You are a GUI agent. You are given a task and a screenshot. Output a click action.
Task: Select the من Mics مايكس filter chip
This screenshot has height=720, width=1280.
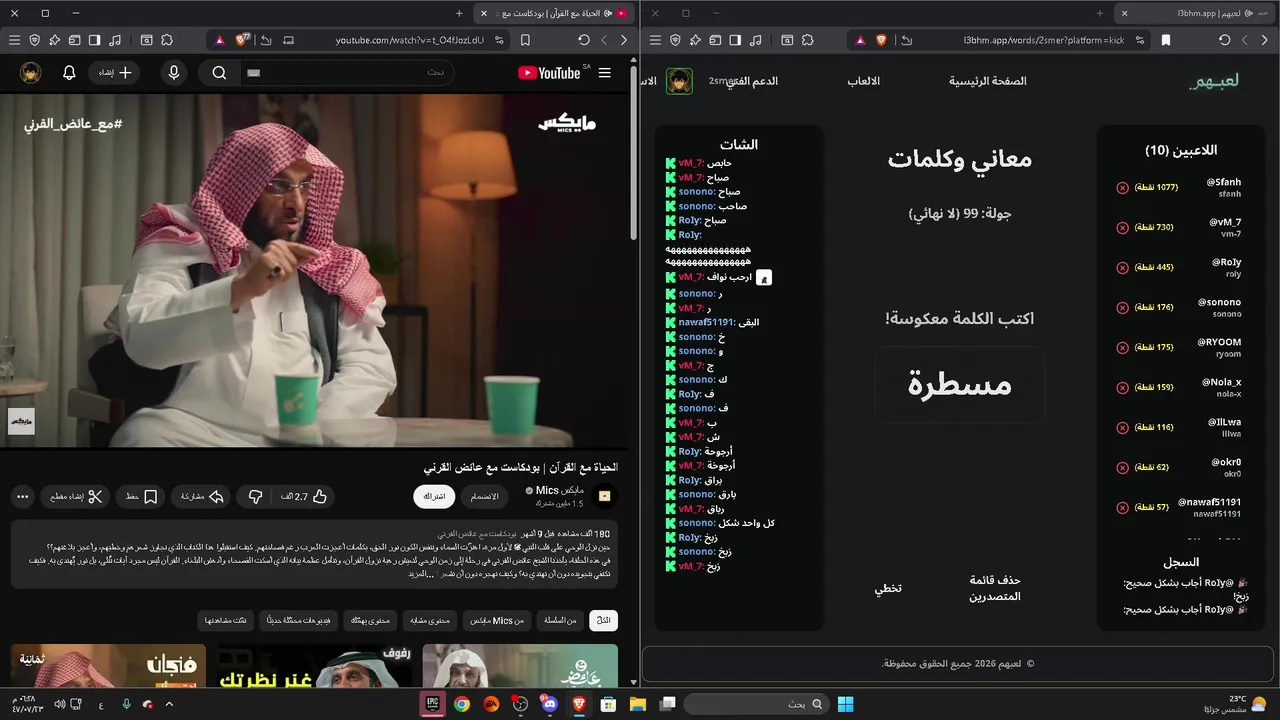496,620
